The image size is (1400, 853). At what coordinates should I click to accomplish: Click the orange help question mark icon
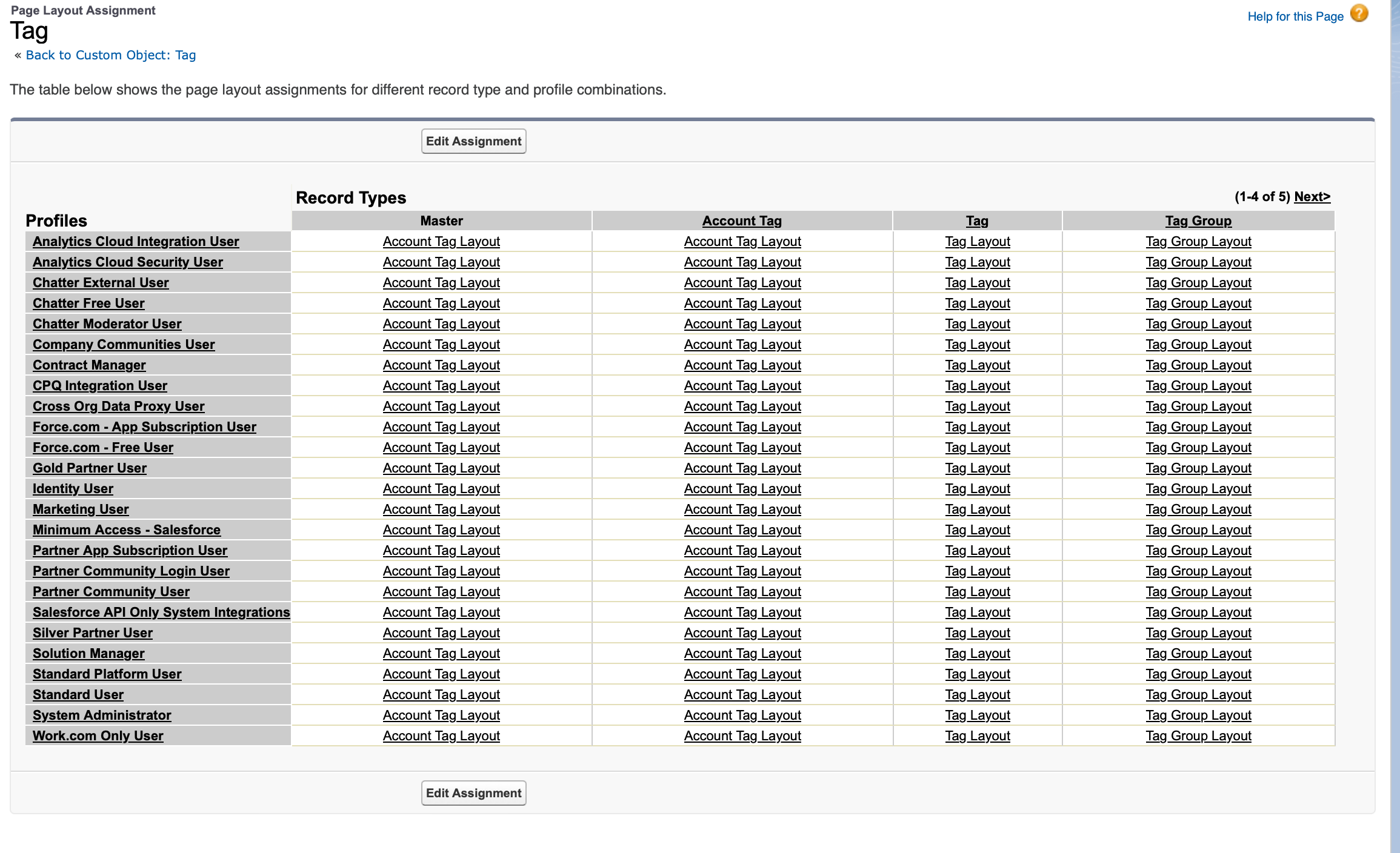click(x=1359, y=14)
